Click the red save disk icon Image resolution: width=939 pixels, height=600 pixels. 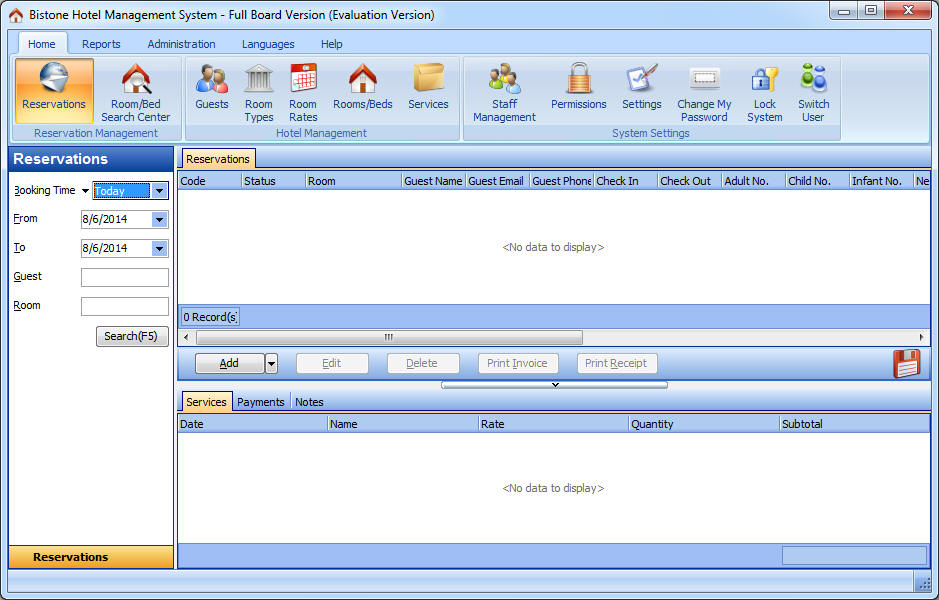(x=906, y=364)
